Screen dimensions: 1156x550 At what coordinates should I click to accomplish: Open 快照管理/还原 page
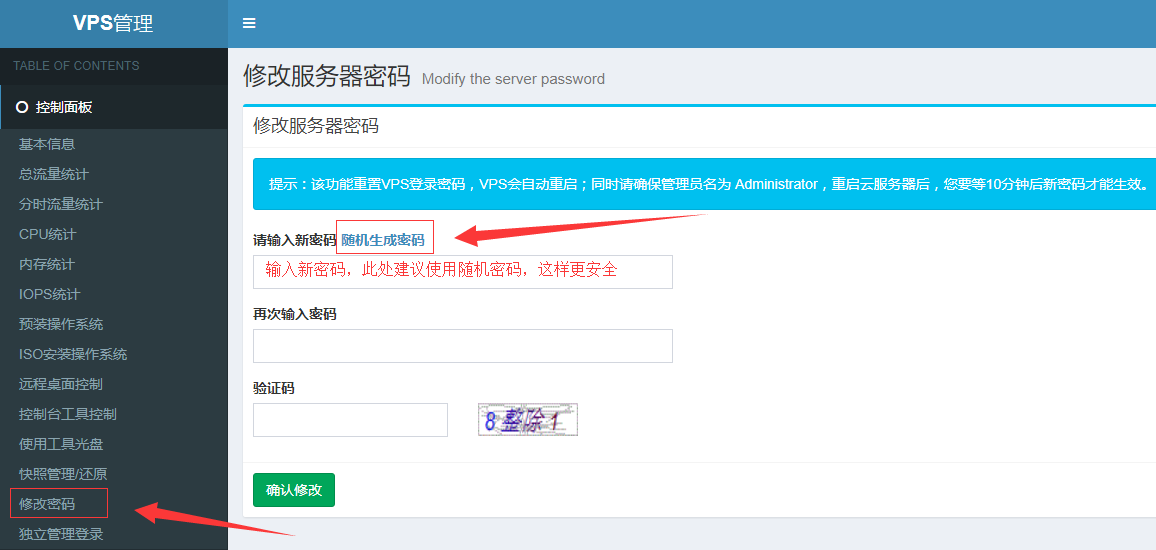(x=63, y=474)
